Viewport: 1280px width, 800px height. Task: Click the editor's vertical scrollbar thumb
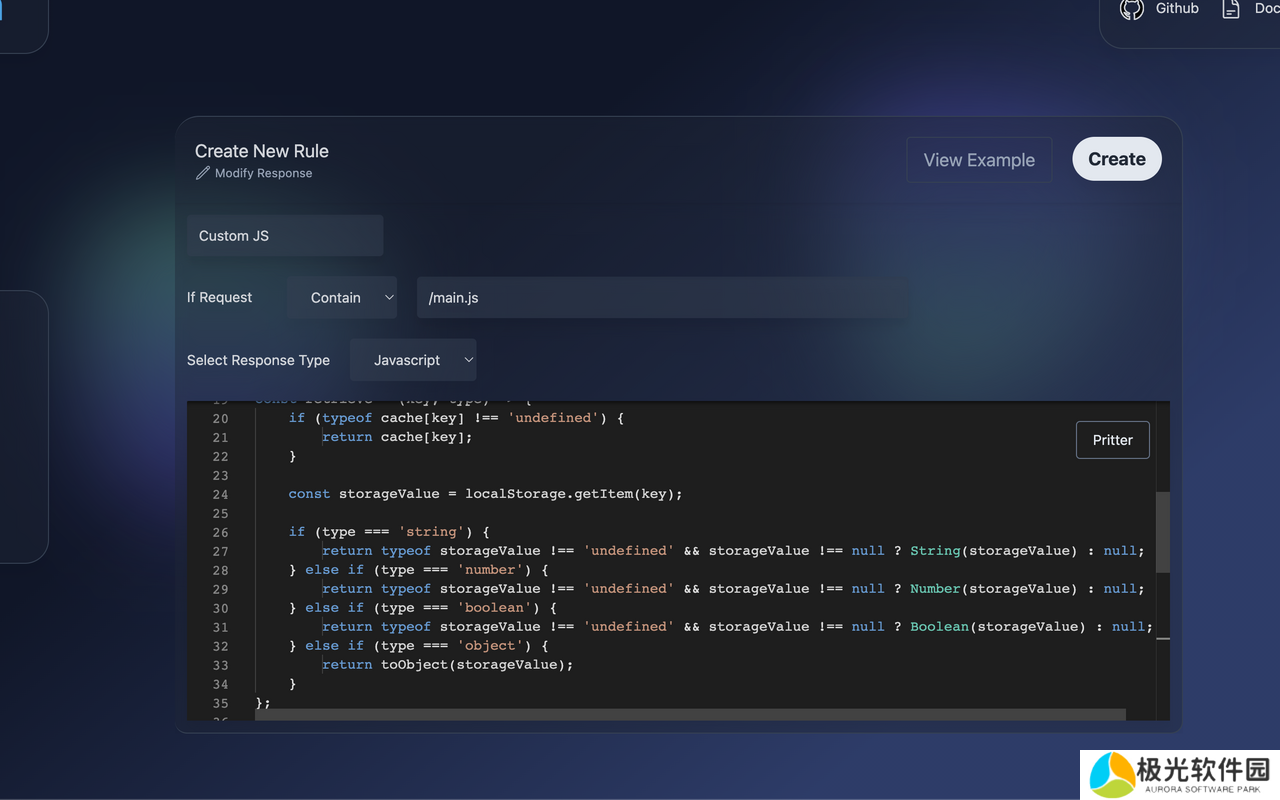coord(1162,532)
